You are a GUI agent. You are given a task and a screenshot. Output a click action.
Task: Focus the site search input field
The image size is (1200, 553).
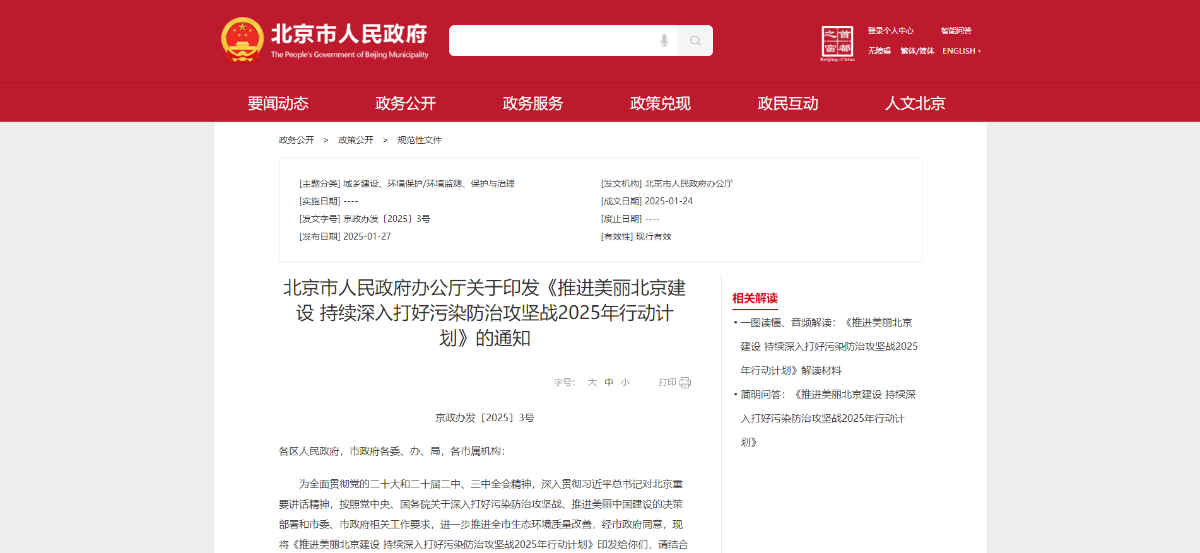coord(550,41)
